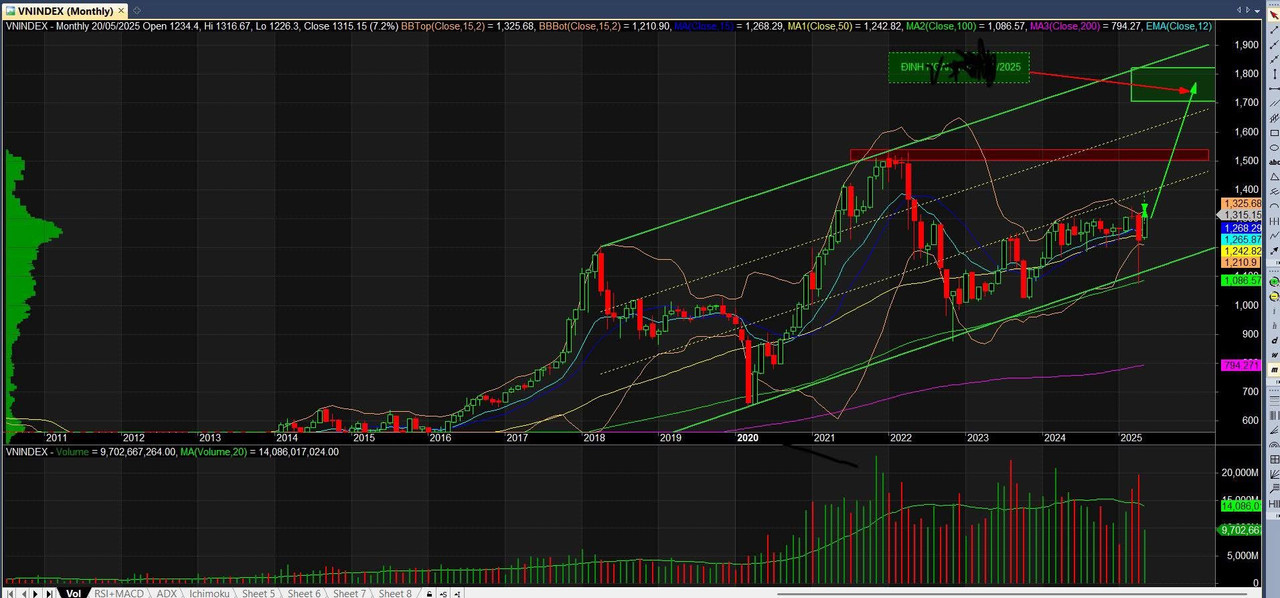1280x598 pixels.
Task: Open the Sheet 5 tab
Action: click(x=258, y=593)
